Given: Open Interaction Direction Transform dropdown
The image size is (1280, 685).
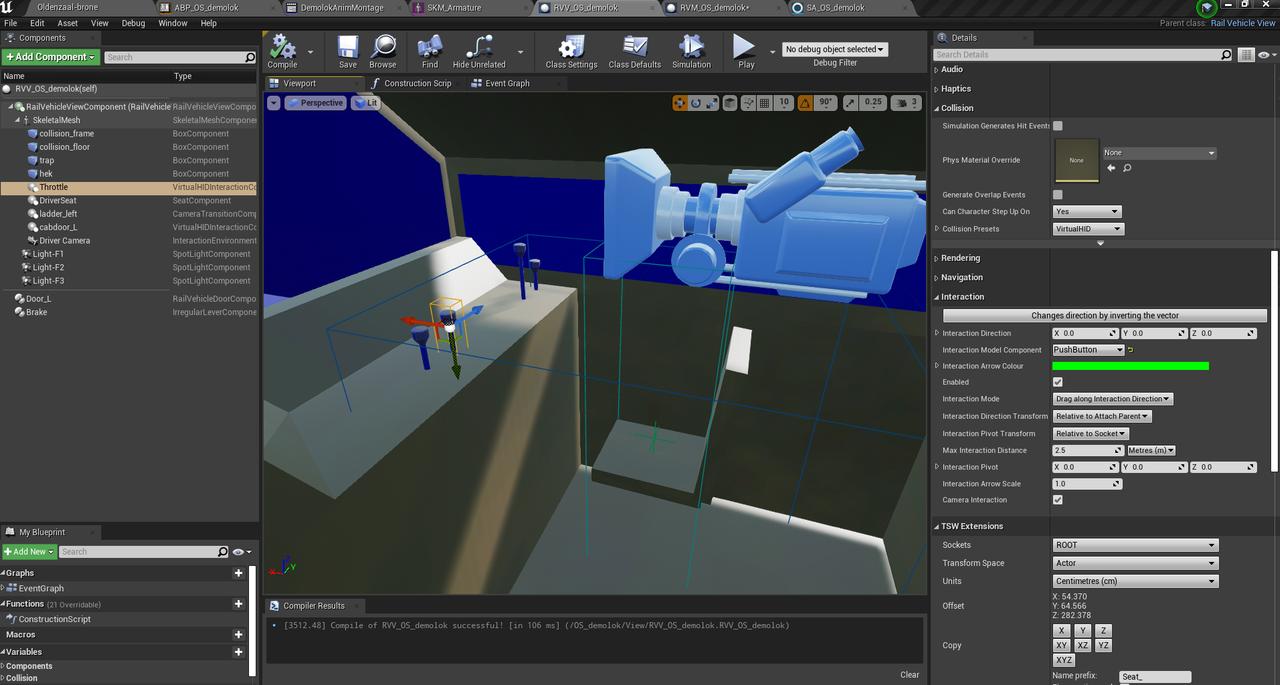Looking at the screenshot, I should pyautogui.click(x=1102, y=416).
